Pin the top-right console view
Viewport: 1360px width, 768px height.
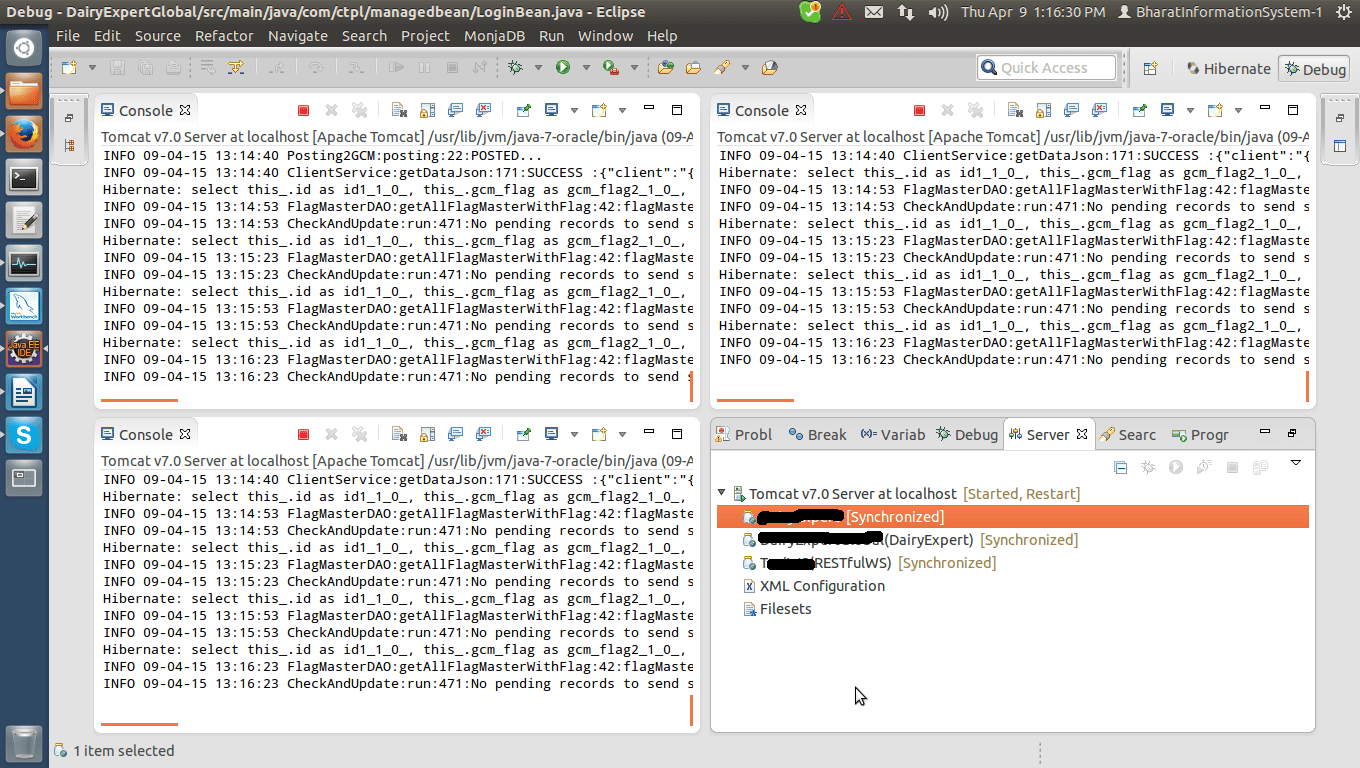(x=1141, y=110)
